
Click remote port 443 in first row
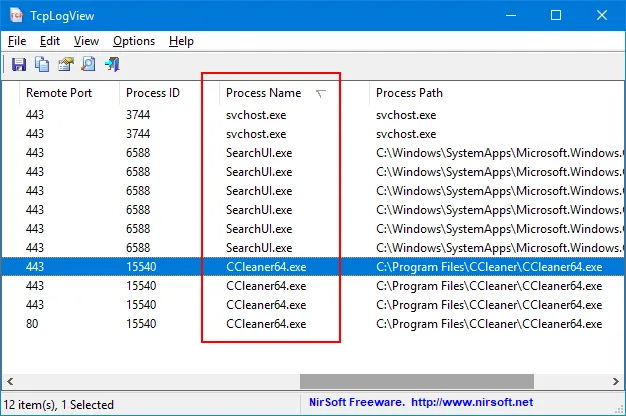point(35,115)
